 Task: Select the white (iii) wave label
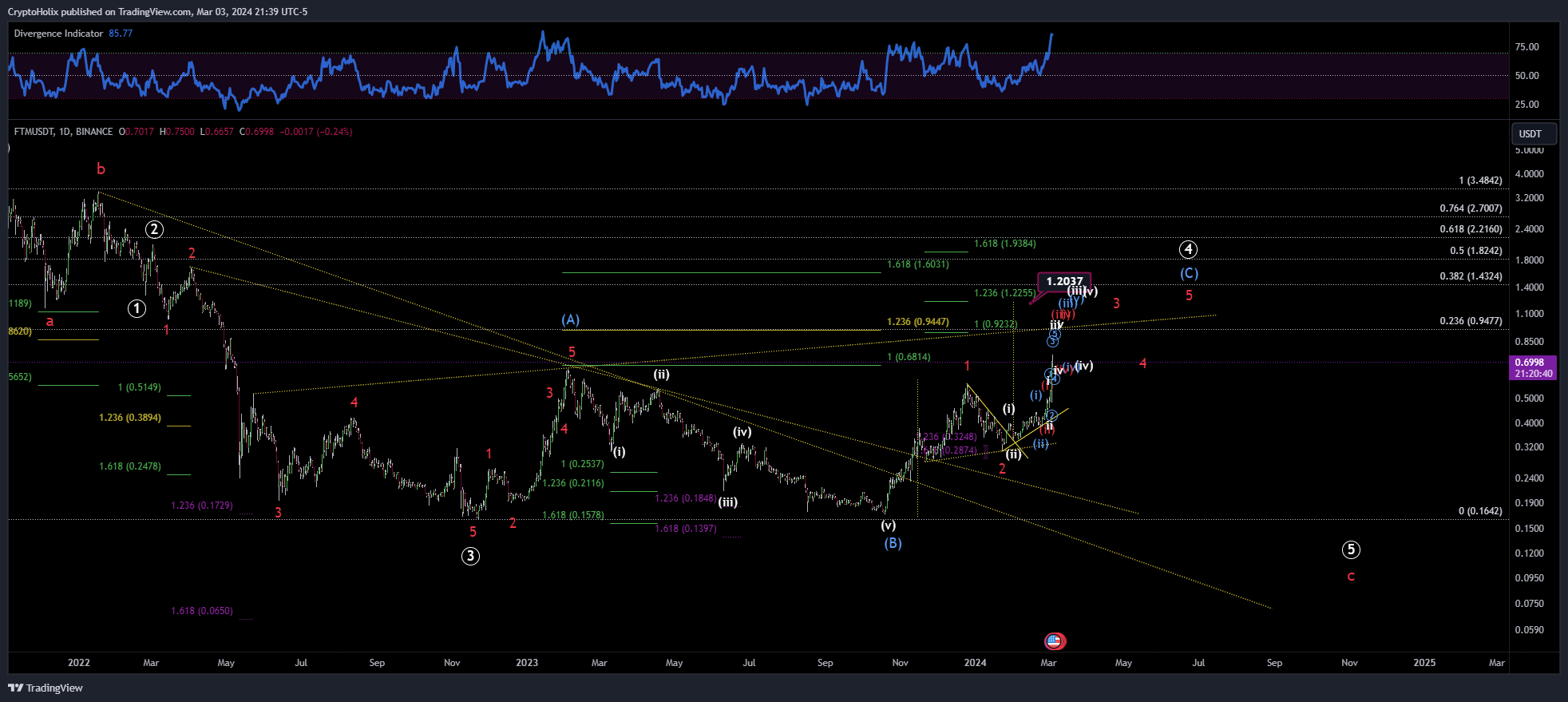(x=727, y=502)
